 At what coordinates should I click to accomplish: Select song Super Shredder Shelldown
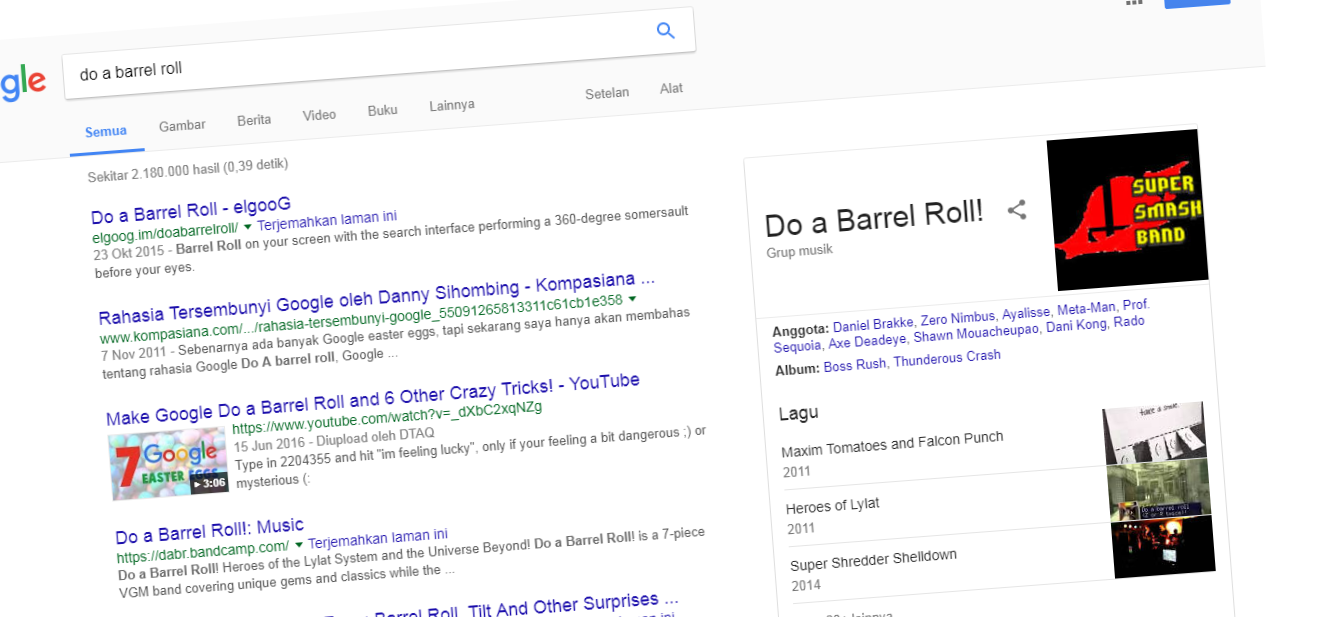click(x=874, y=560)
